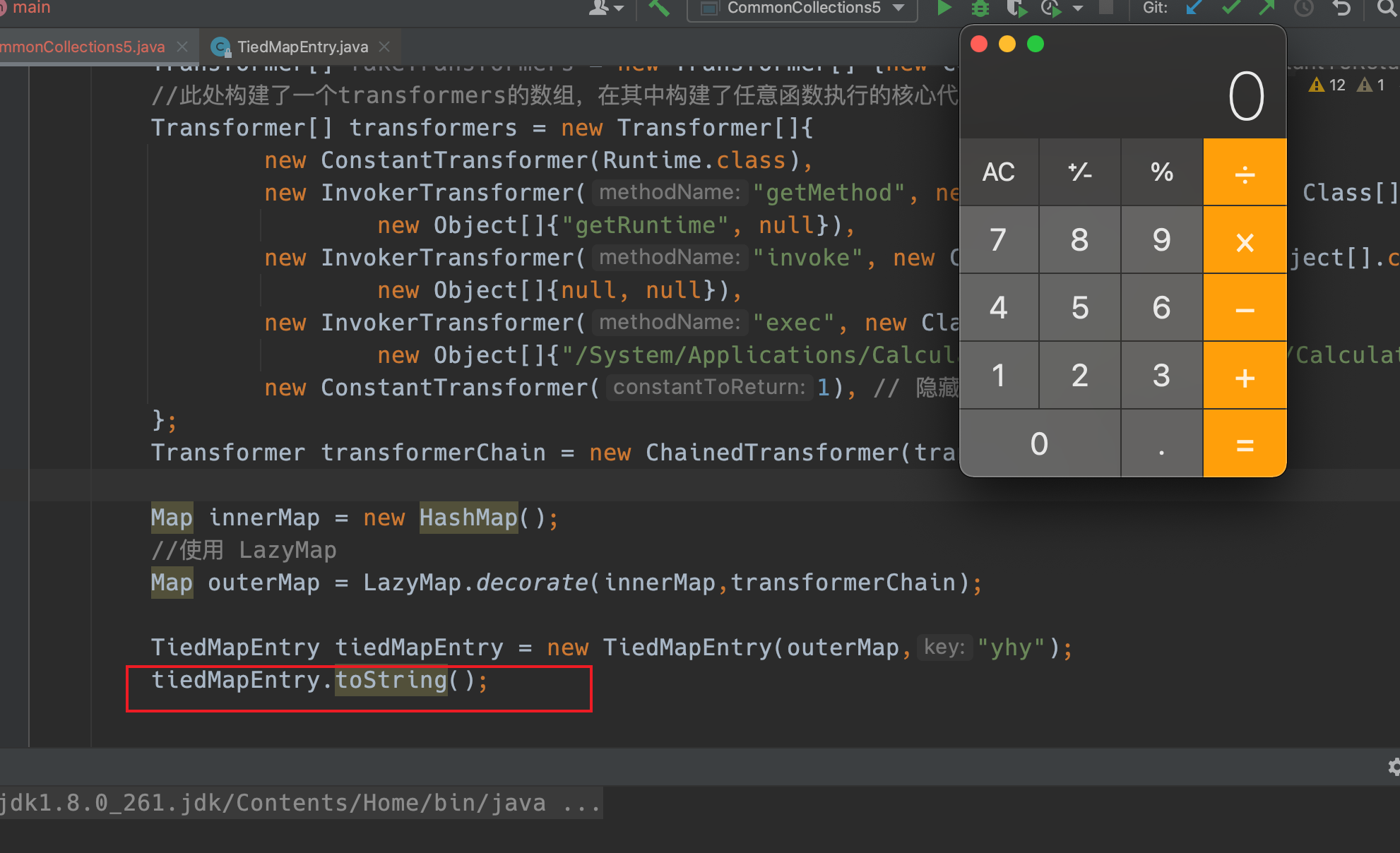Screen dimensions: 1400x853
Task: Click the Build project hammer icon
Action: (x=658, y=8)
